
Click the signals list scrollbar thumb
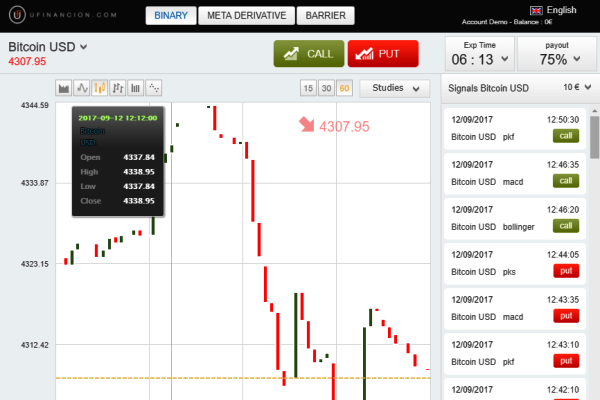coord(594,137)
